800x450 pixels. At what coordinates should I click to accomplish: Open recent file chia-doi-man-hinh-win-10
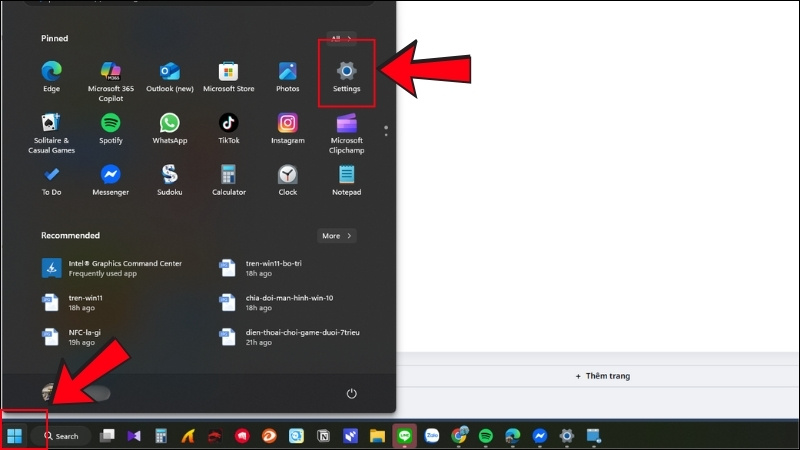(x=276, y=303)
